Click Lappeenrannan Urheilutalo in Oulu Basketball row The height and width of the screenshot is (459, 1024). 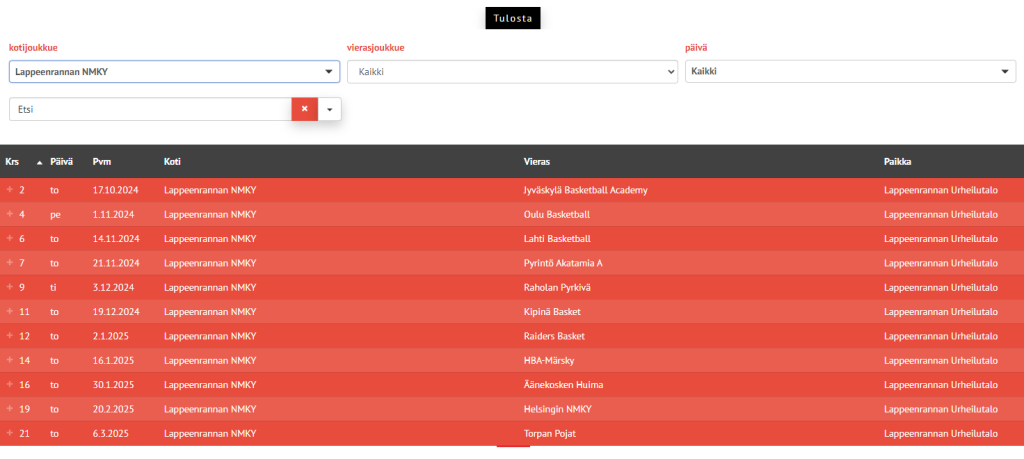[940, 214]
